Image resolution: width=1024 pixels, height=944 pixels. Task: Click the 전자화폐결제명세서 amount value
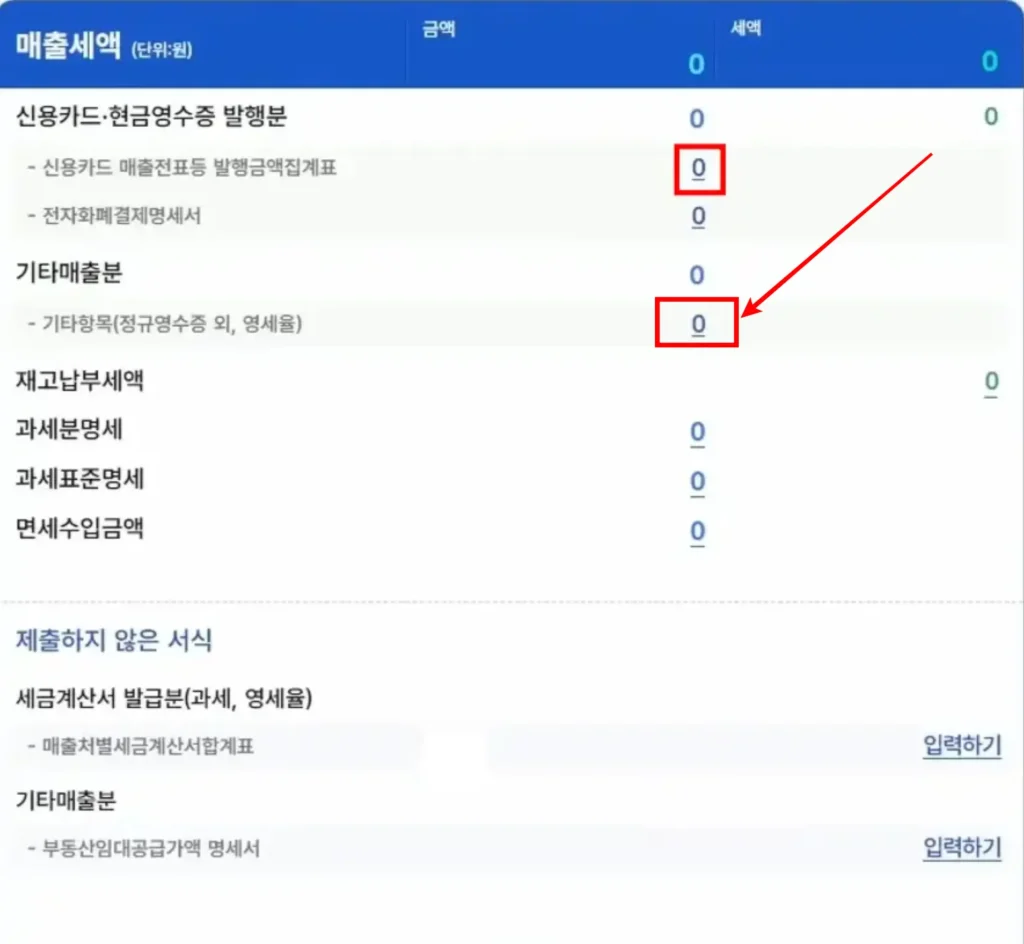[697, 216]
